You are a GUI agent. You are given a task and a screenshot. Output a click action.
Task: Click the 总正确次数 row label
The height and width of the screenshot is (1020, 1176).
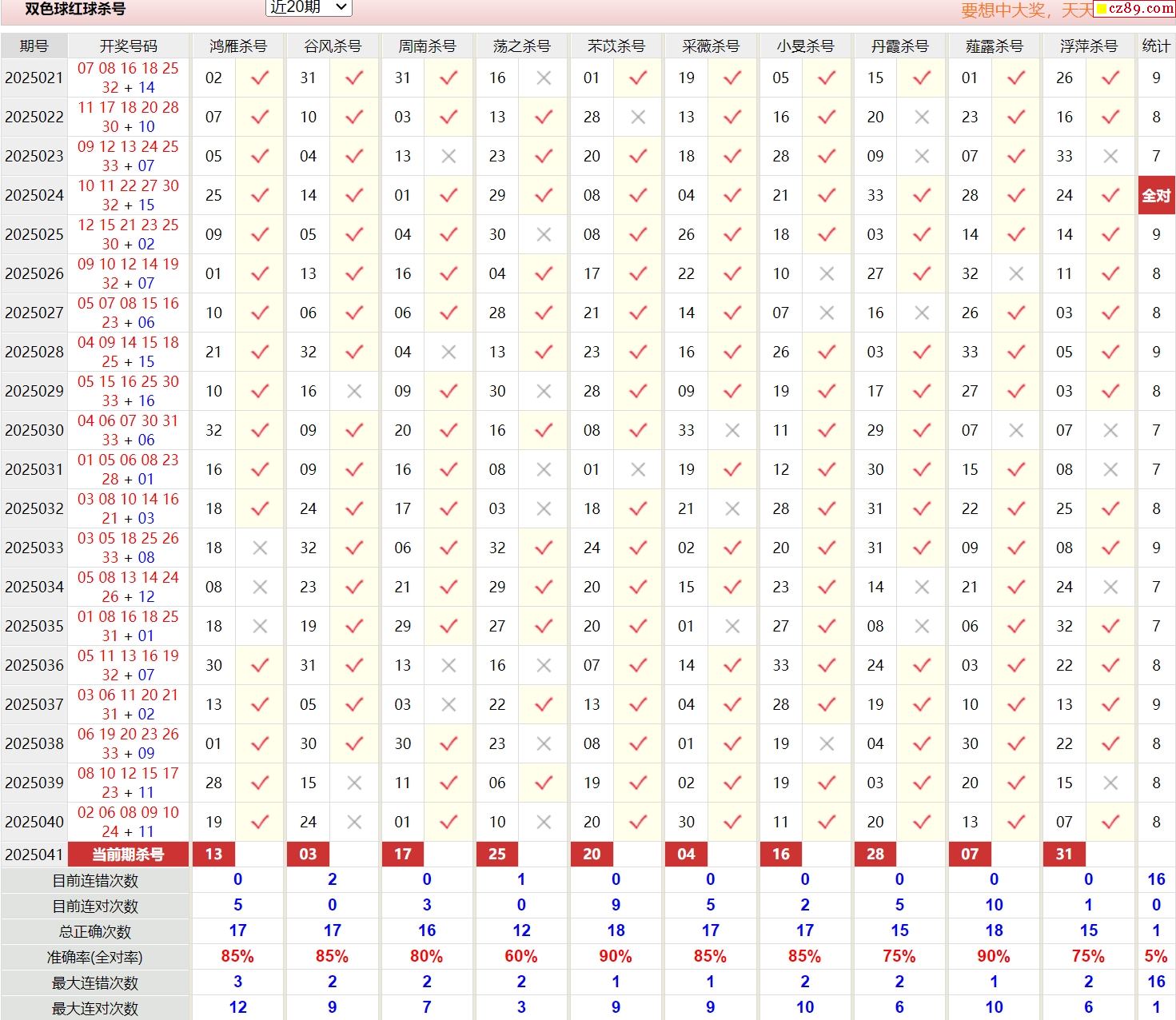[x=95, y=931]
